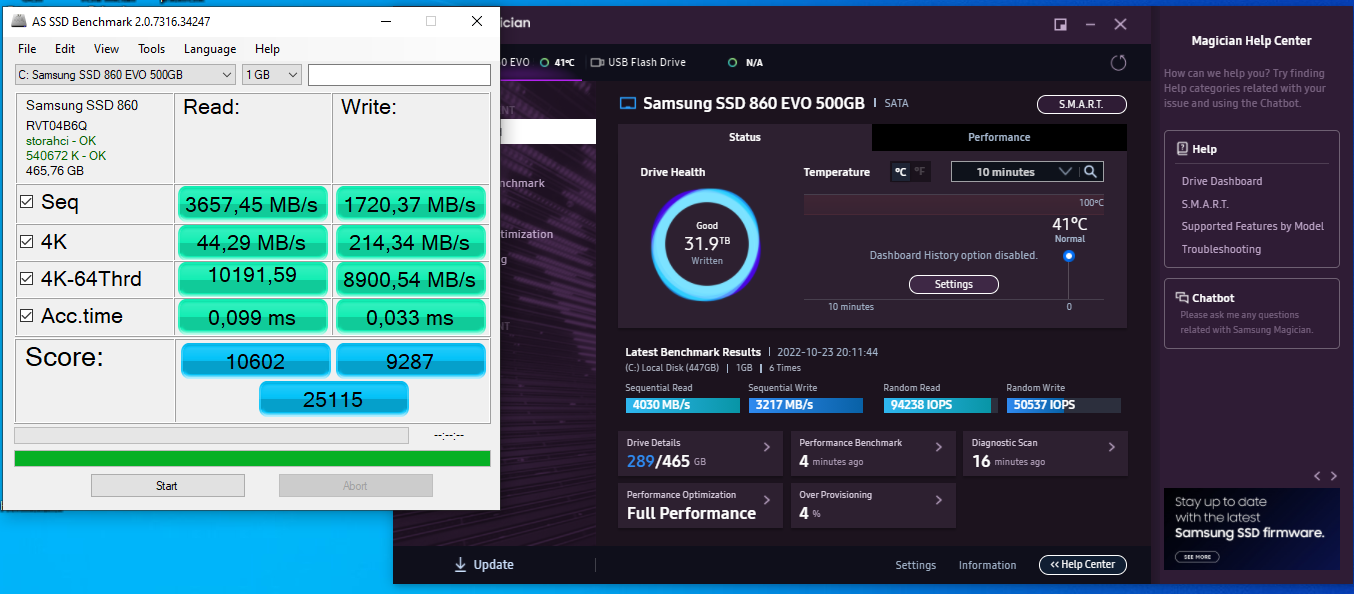Viewport: 1354px width, 594px height.
Task: Go to previous banner in Help Center
Action: (x=1318, y=476)
